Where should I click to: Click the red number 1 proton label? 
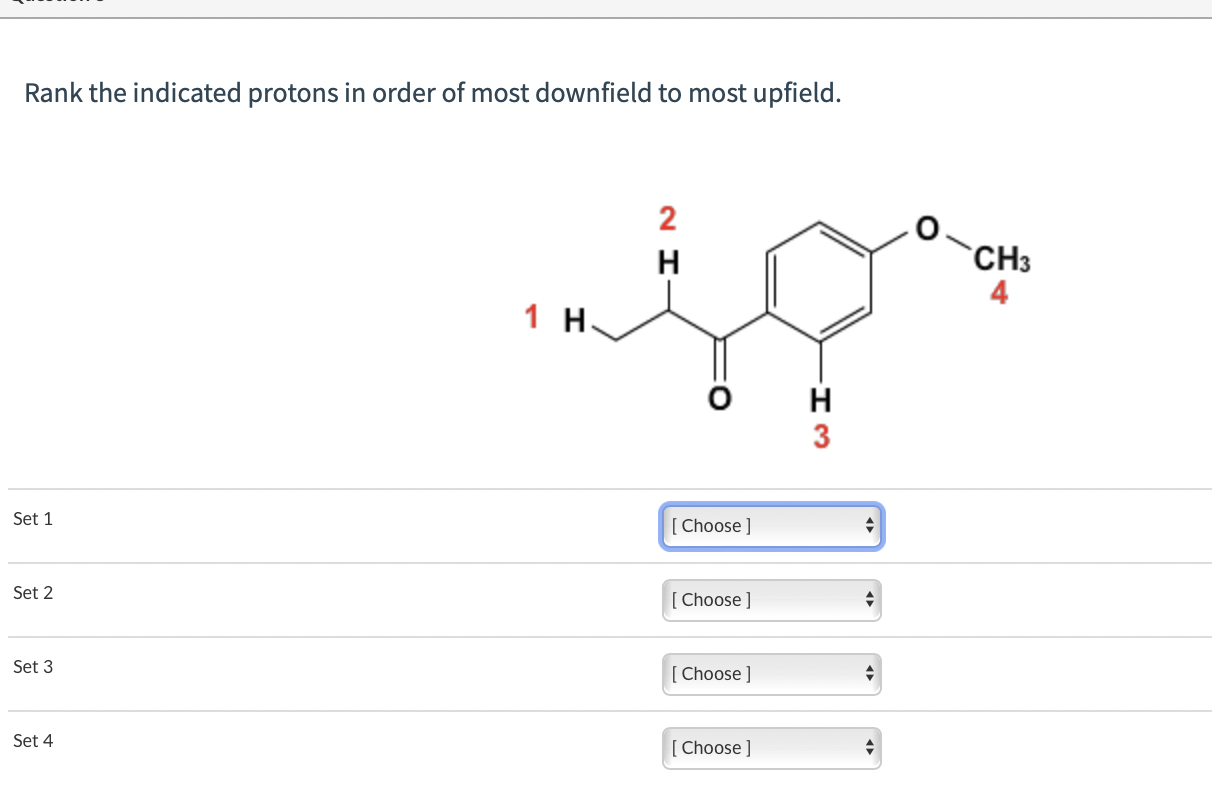pos(531,318)
